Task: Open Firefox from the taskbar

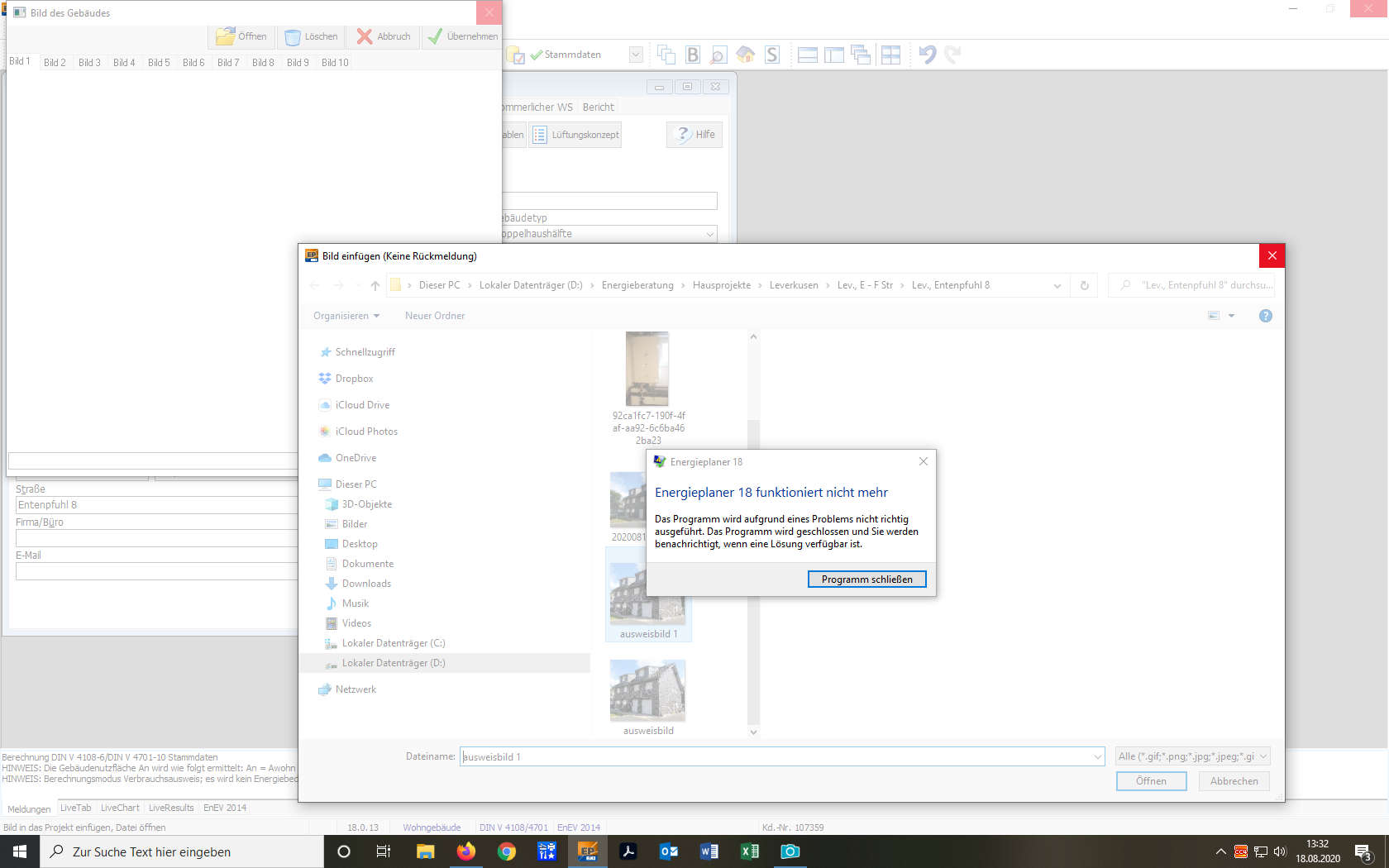Action: [466, 851]
